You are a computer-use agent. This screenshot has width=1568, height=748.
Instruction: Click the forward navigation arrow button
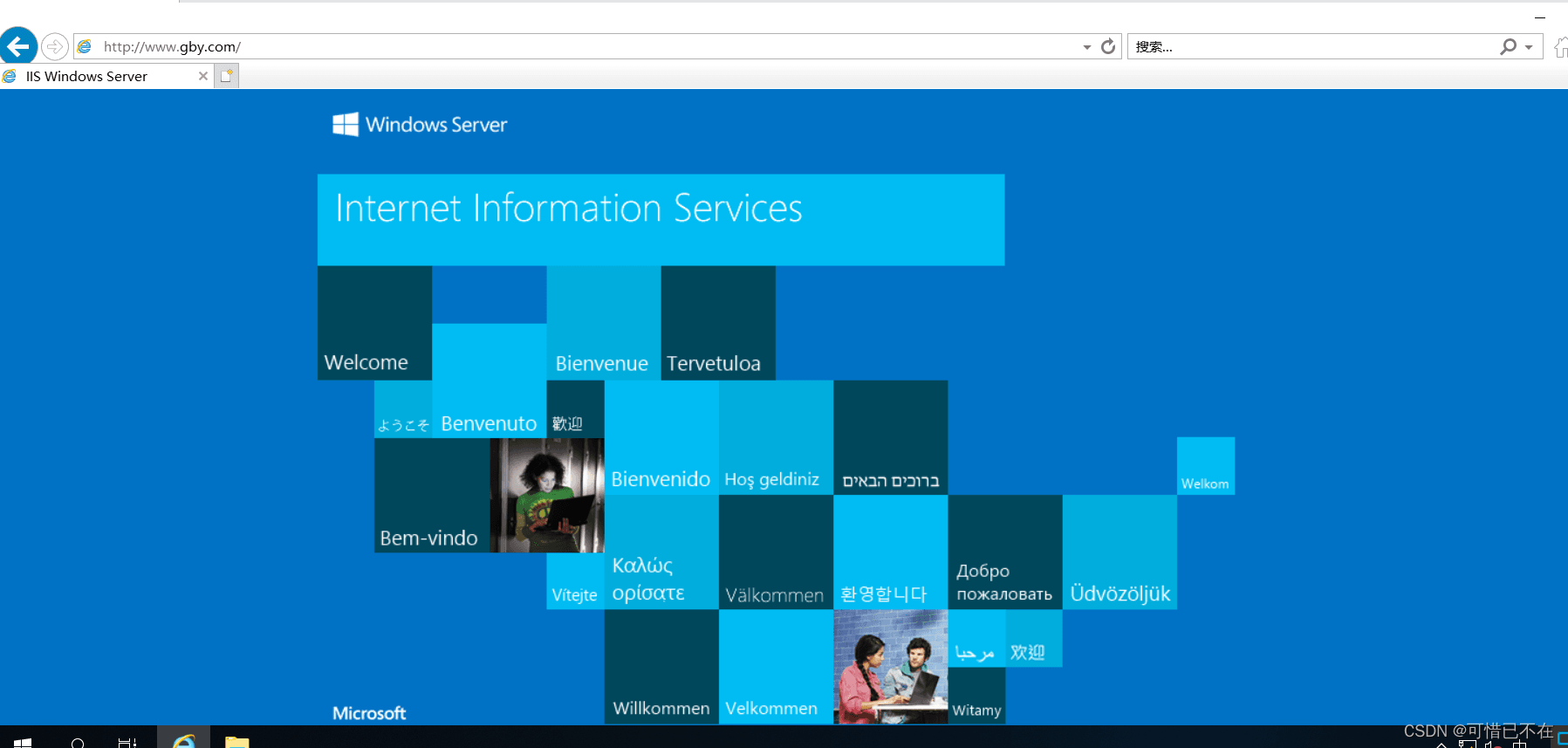pos(55,46)
